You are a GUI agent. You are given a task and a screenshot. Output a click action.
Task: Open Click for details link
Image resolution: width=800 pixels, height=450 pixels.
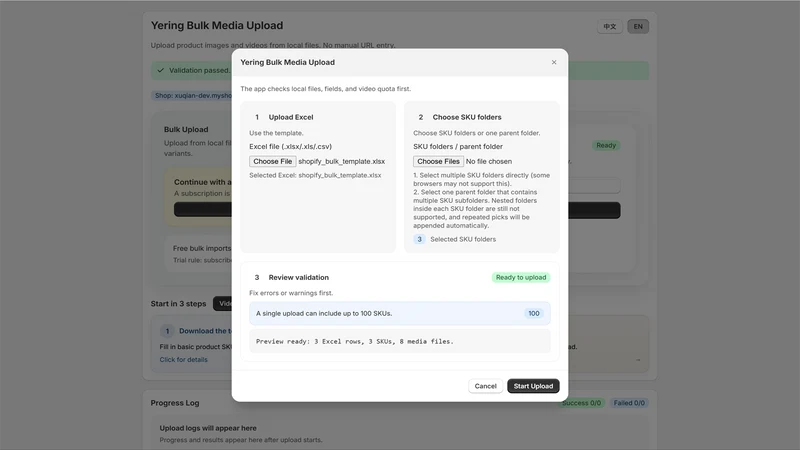pyautogui.click(x=183, y=360)
